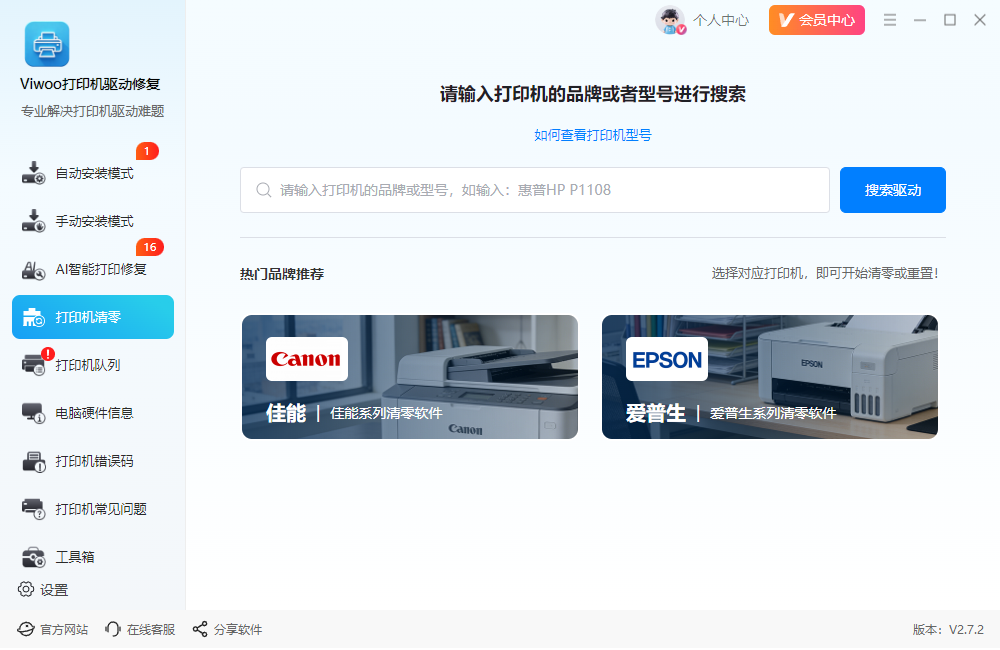1000x650 pixels.
Task: Switch to 手动安装模式
Action: 93,221
